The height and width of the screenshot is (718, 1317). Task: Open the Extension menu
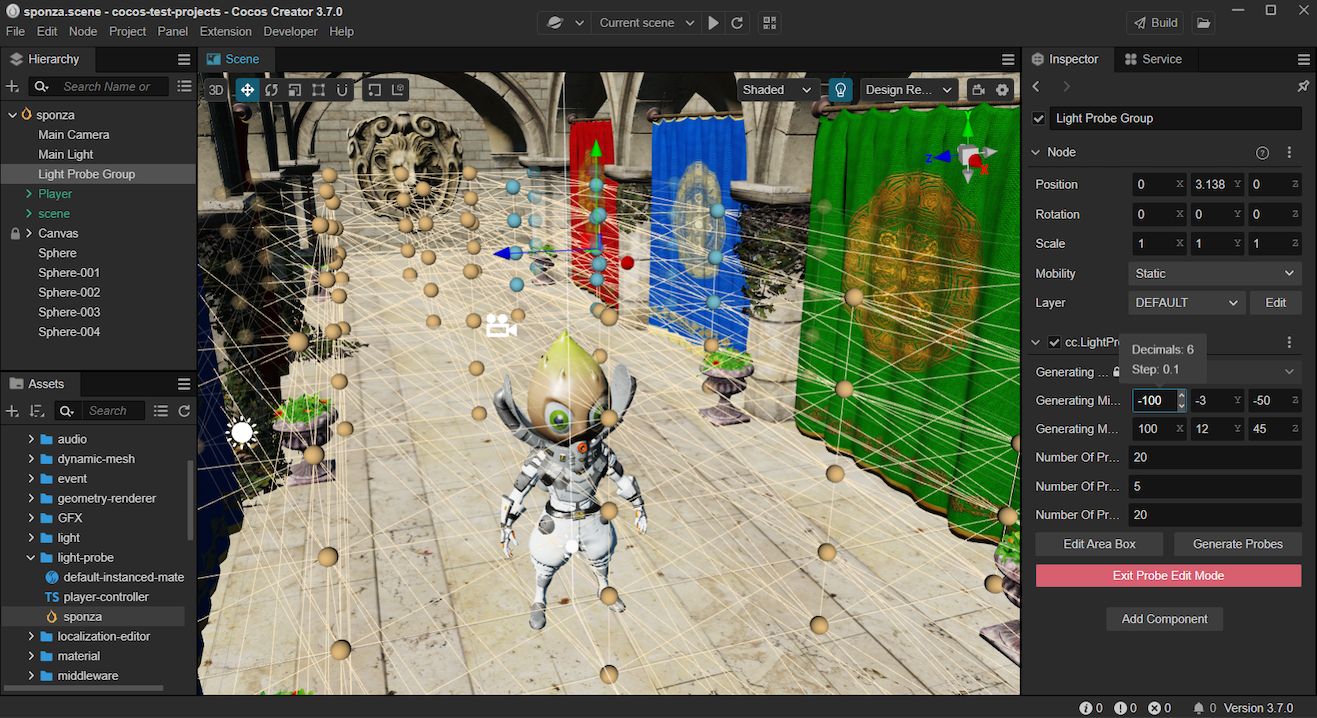(226, 31)
